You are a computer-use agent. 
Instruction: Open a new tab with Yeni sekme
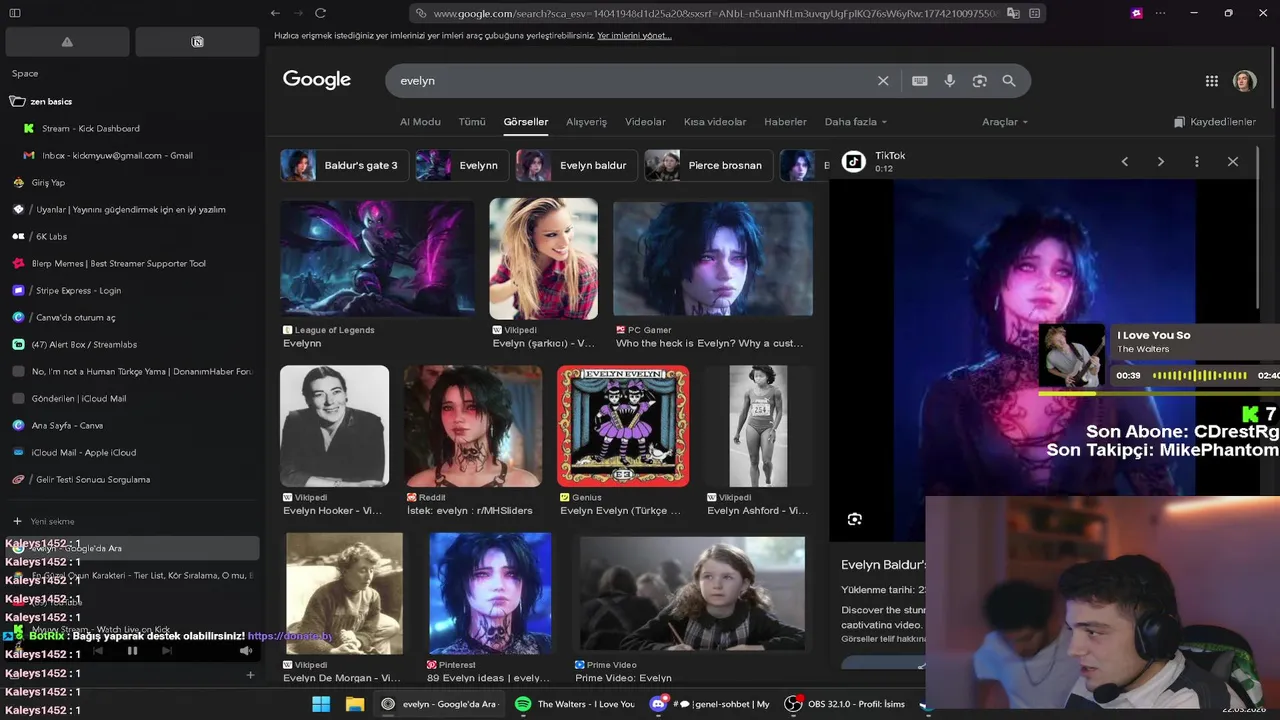tap(130, 521)
